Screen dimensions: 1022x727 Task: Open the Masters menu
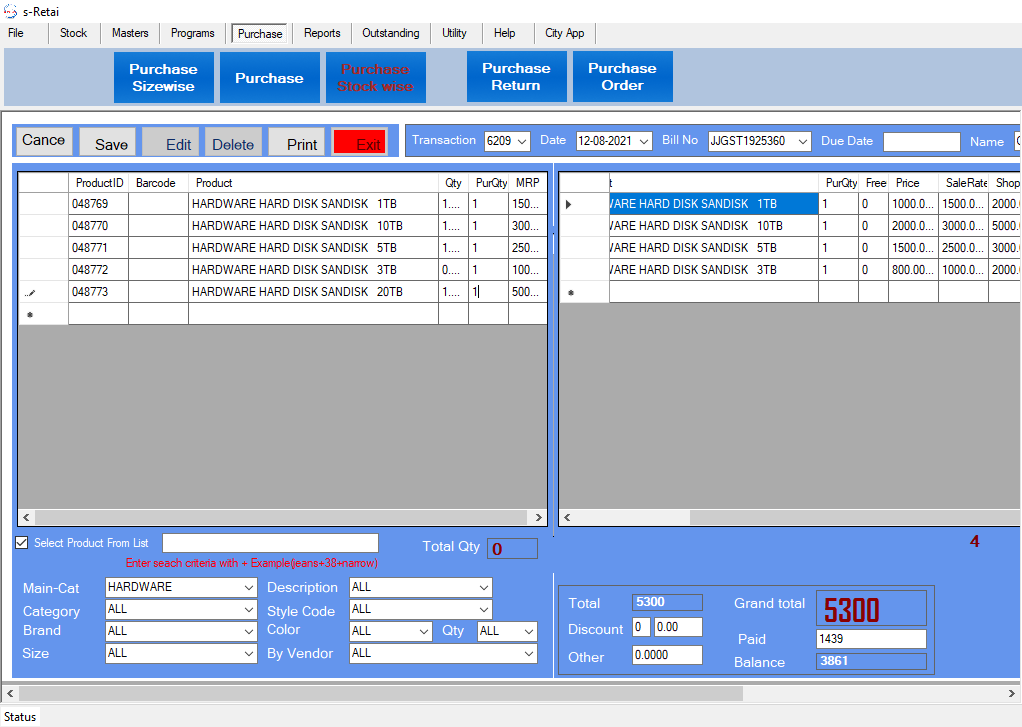(x=130, y=33)
